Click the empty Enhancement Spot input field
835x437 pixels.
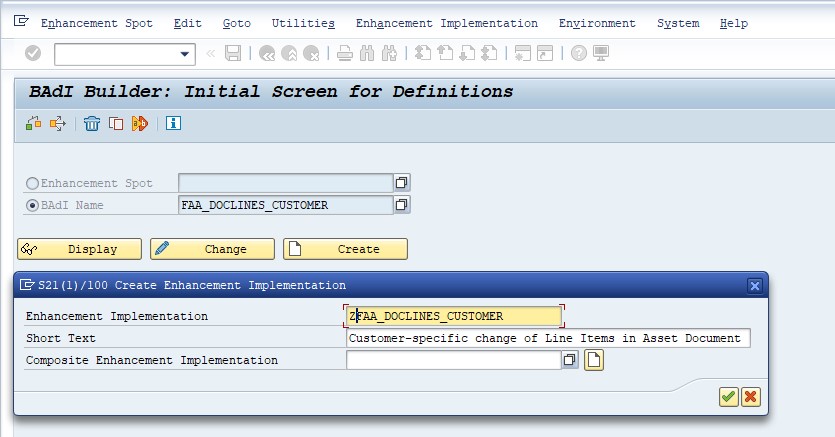285,183
